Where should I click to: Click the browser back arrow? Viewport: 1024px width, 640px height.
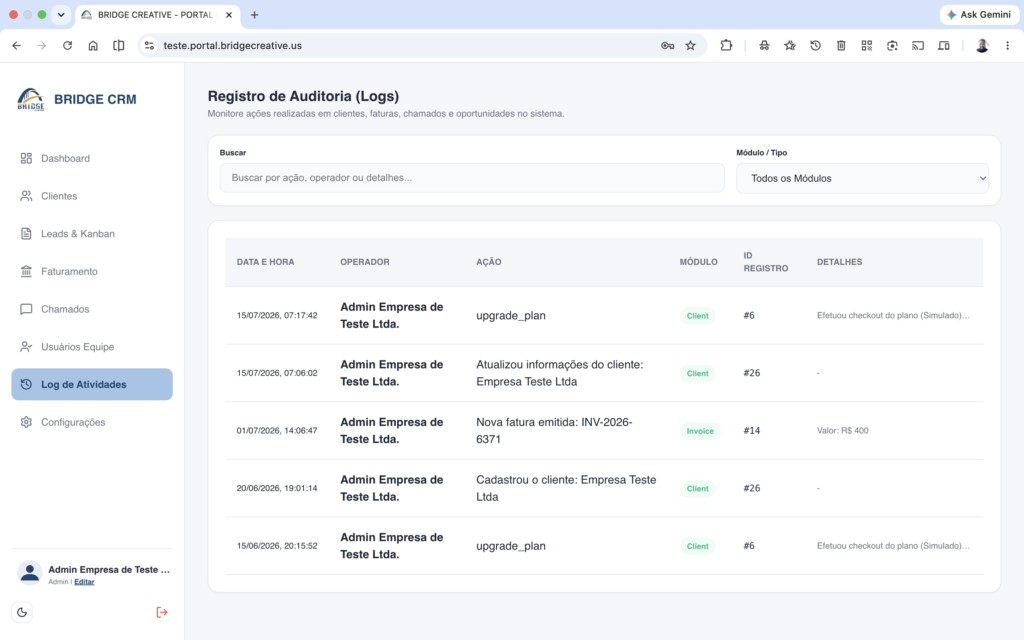tap(16, 46)
